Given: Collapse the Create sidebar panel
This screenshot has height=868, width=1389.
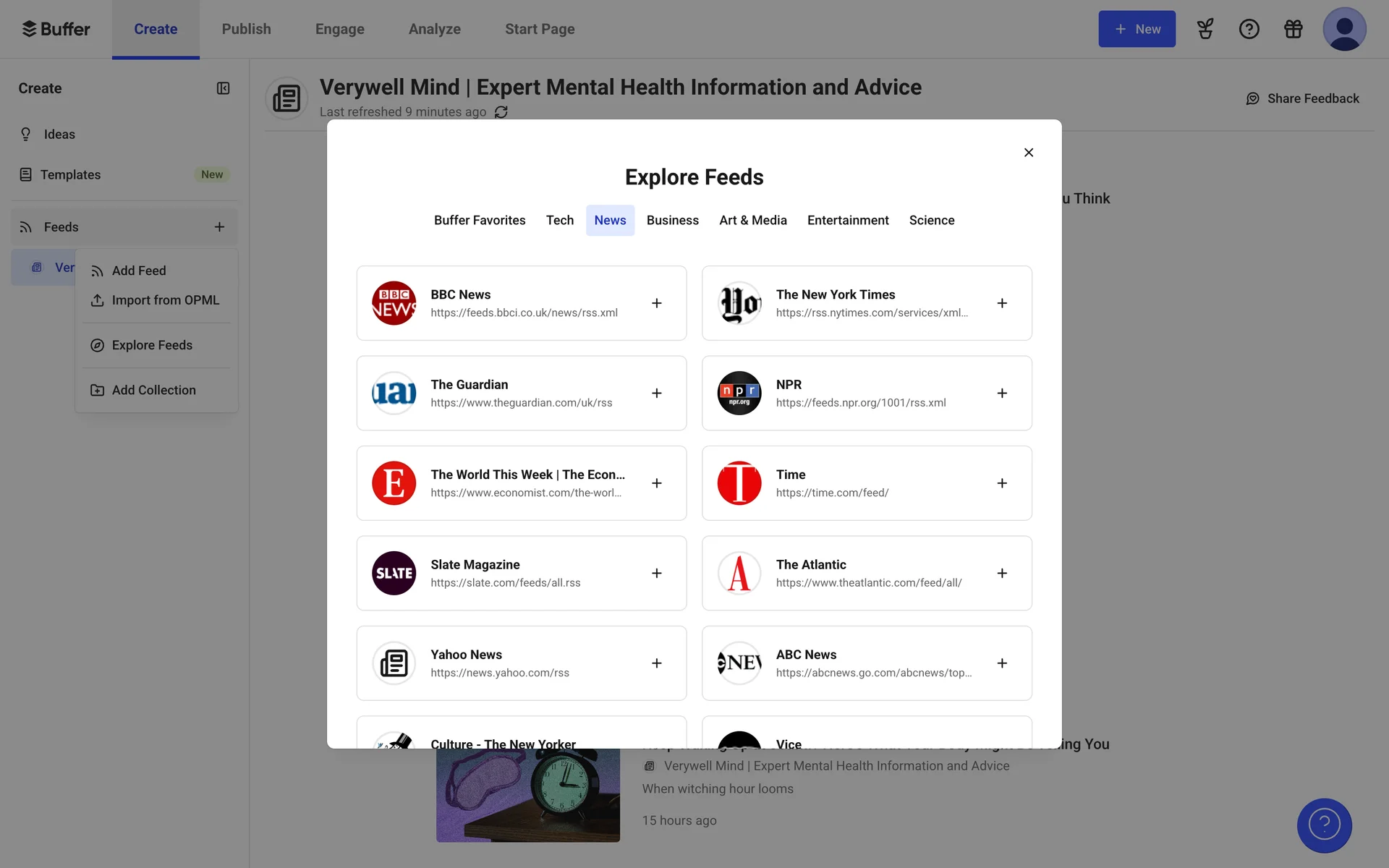Looking at the screenshot, I should (x=223, y=88).
